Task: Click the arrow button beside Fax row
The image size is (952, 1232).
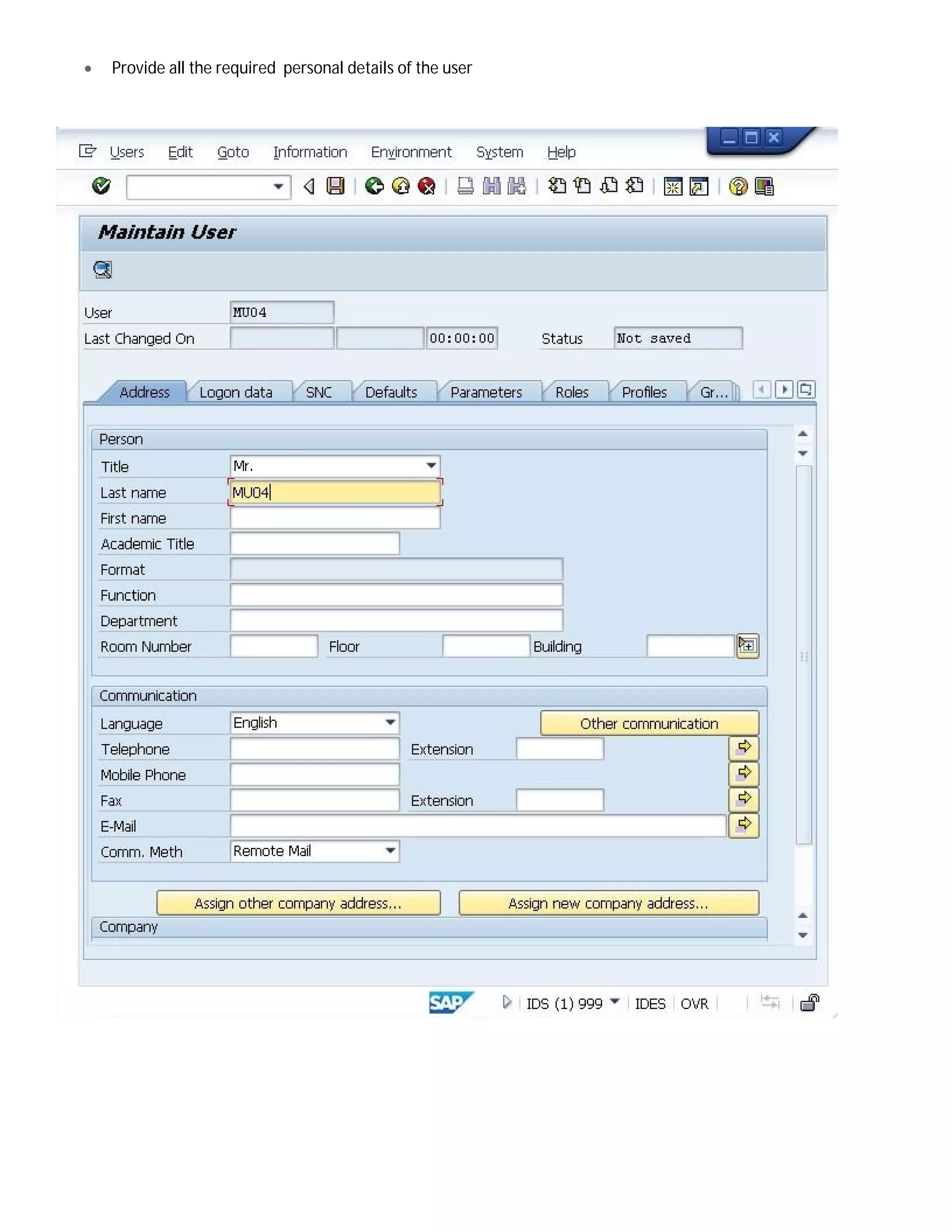Action: pyautogui.click(x=744, y=799)
